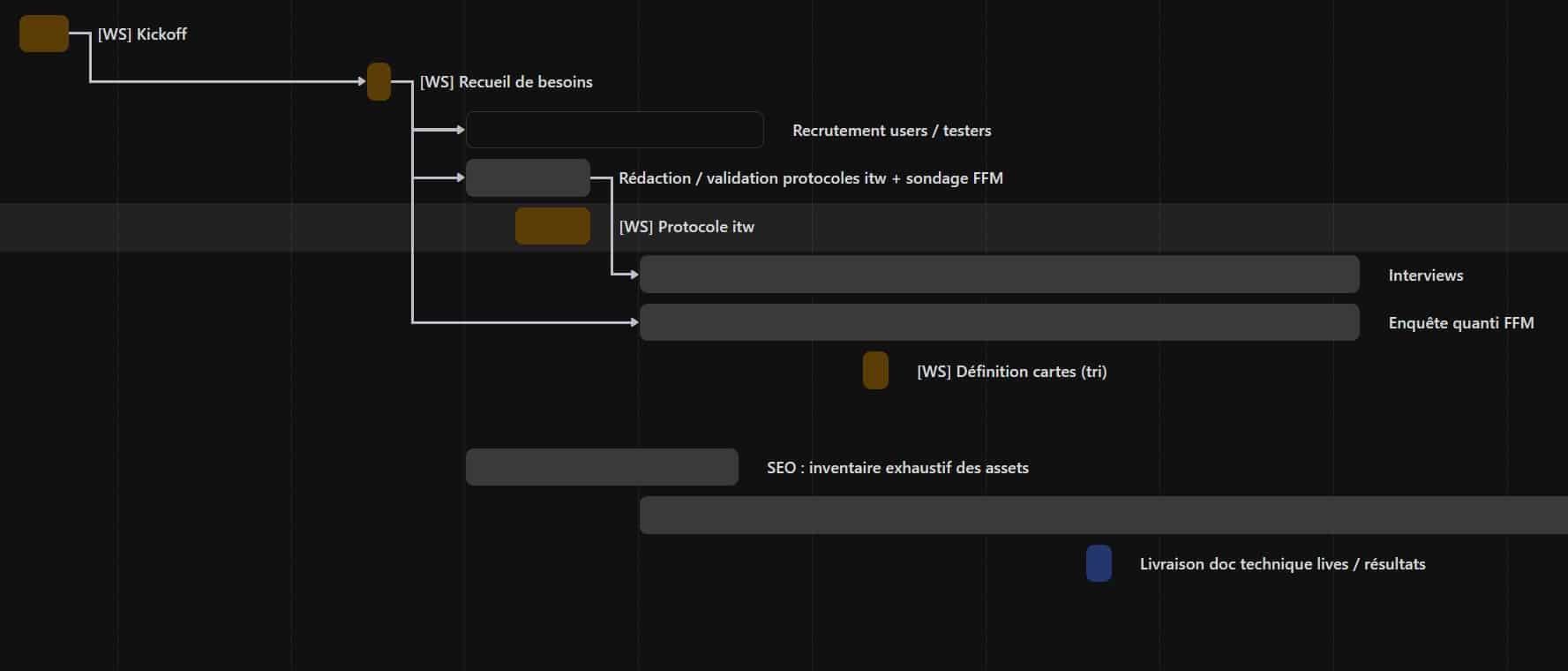
Task: Click the gray SEO inventaire task bar
Action: point(602,467)
